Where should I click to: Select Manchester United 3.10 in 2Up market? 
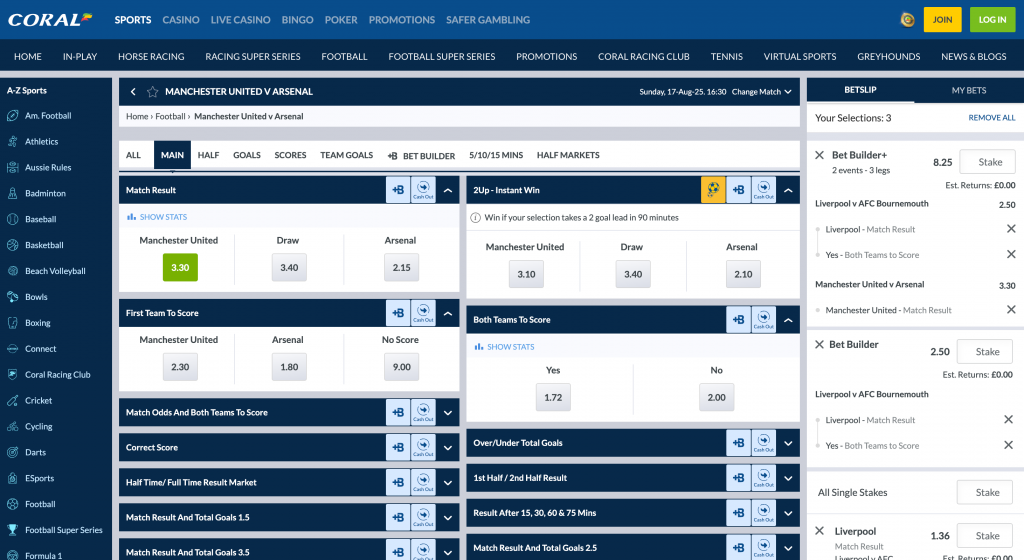(526, 274)
